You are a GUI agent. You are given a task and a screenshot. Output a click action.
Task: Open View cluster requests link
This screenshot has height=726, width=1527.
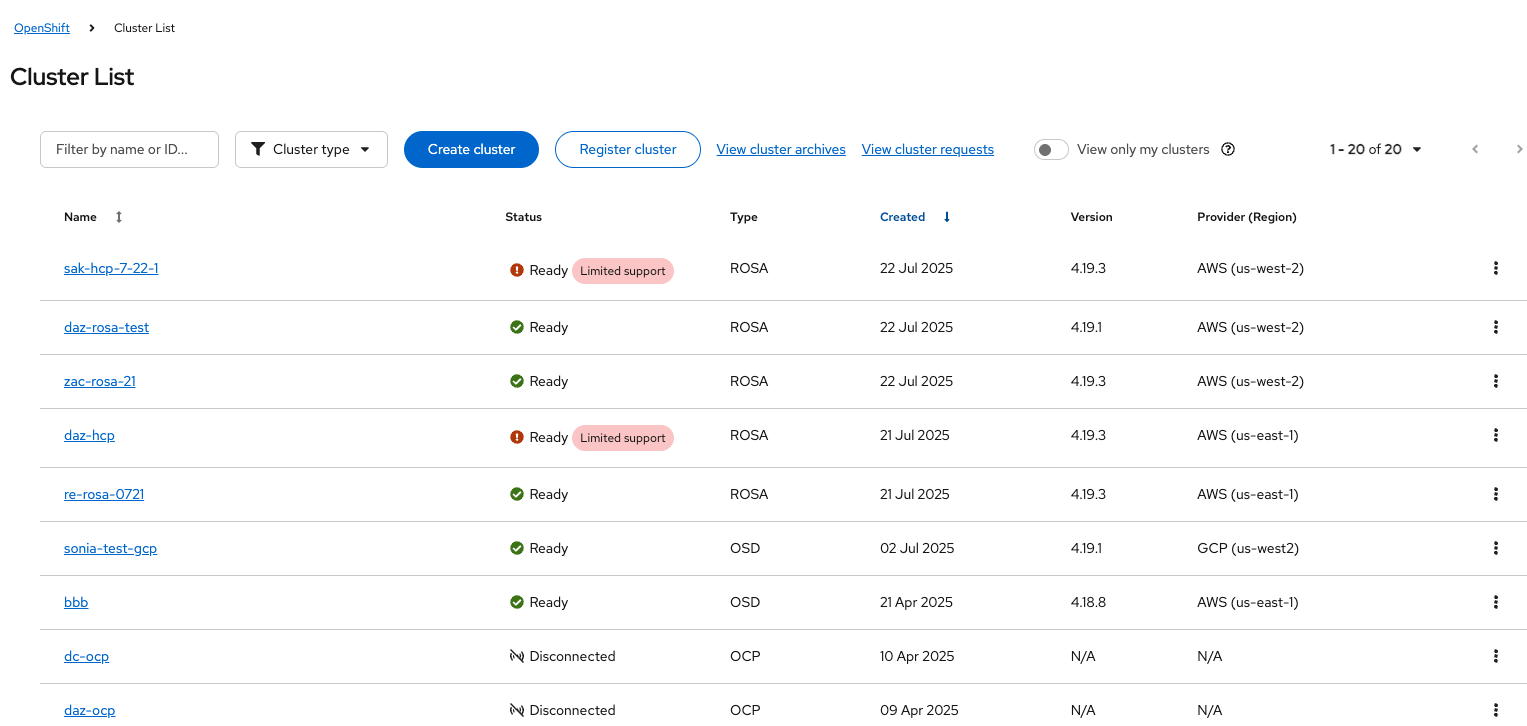pyautogui.click(x=927, y=150)
